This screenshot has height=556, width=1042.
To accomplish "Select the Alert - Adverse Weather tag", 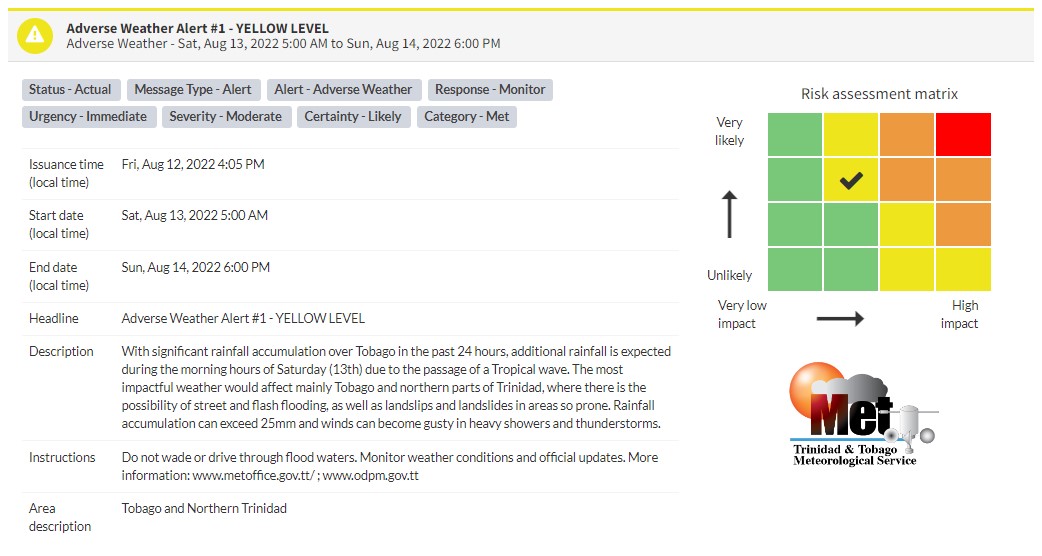I will 343,90.
